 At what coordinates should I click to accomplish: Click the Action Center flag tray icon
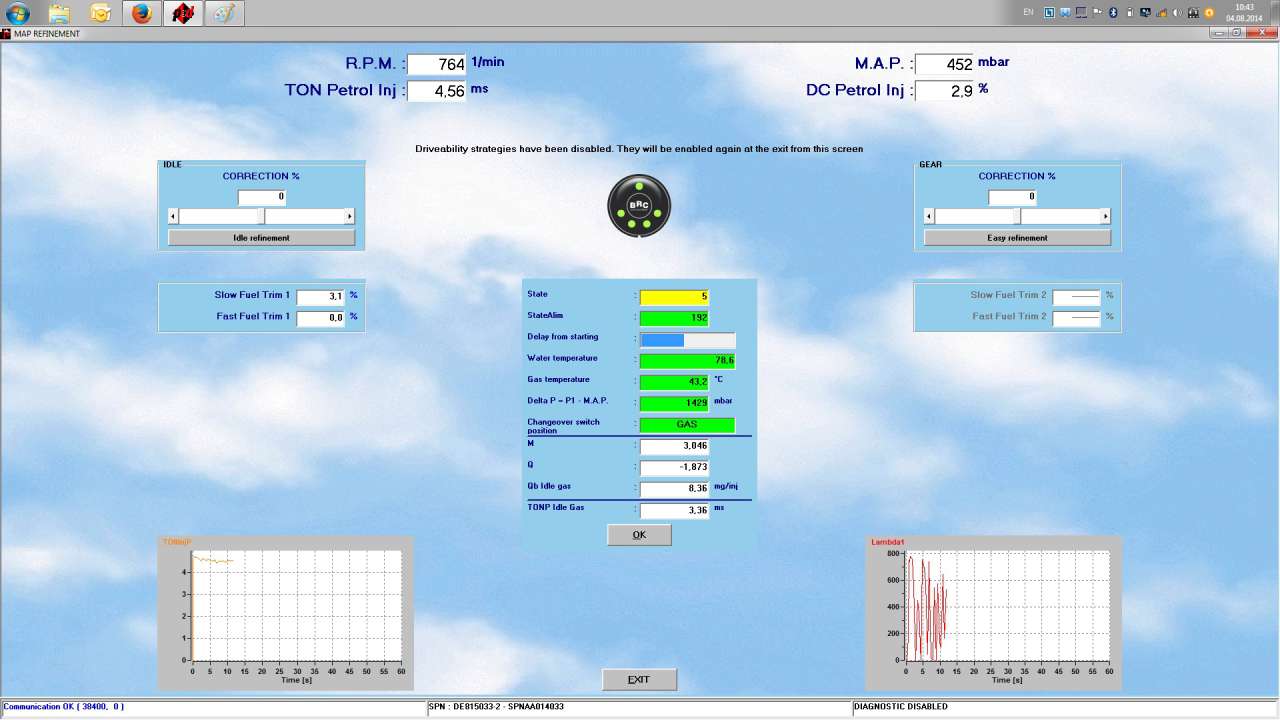tap(1097, 13)
